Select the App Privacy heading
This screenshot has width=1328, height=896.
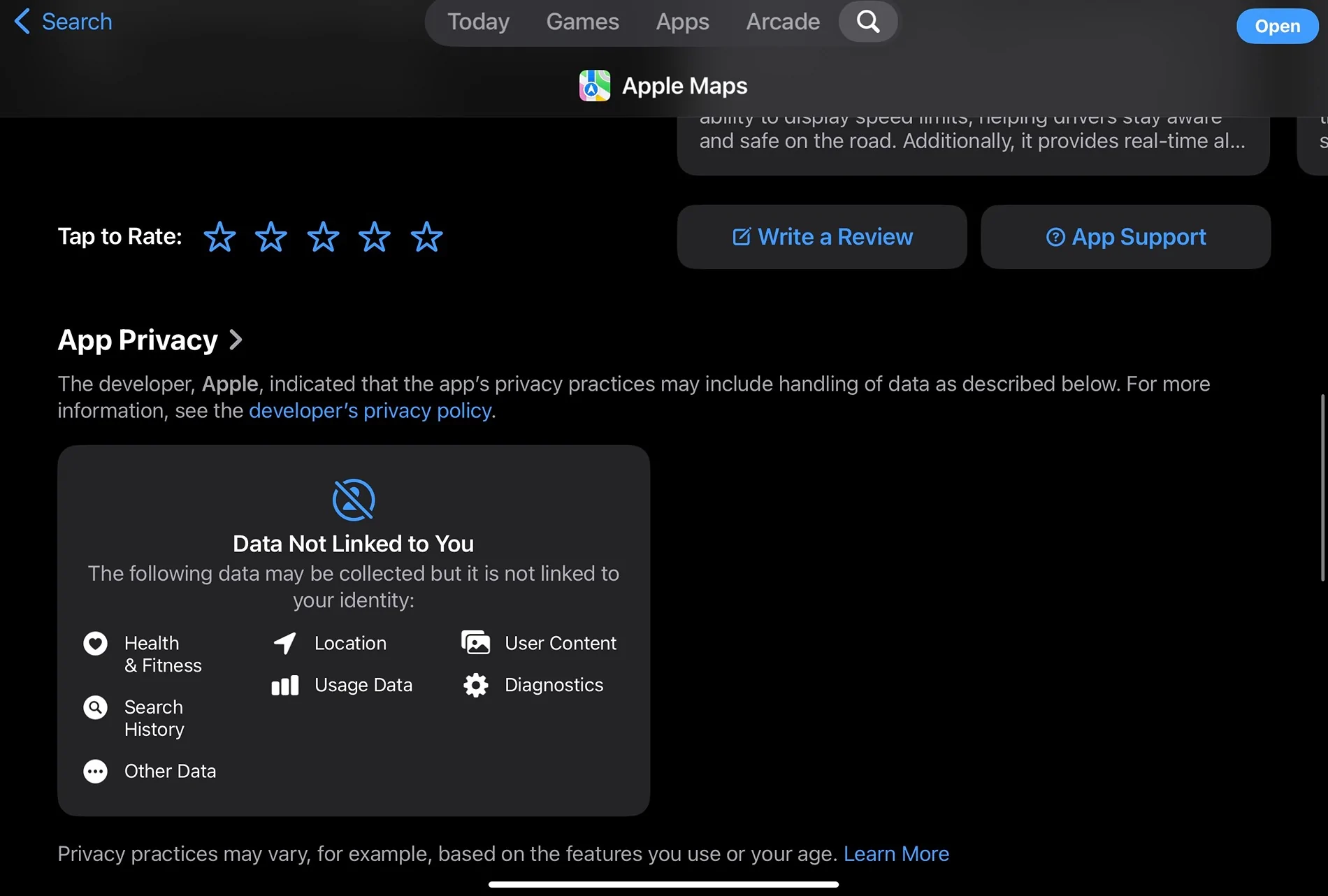pyautogui.click(x=138, y=340)
